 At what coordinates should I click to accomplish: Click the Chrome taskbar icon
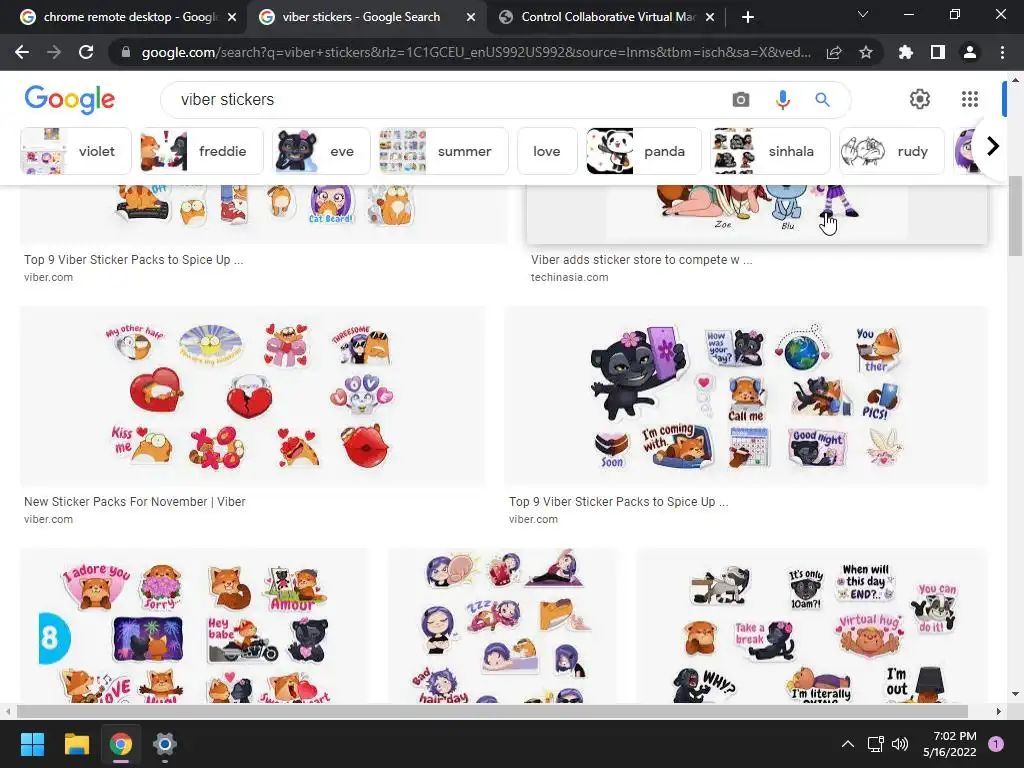121,744
